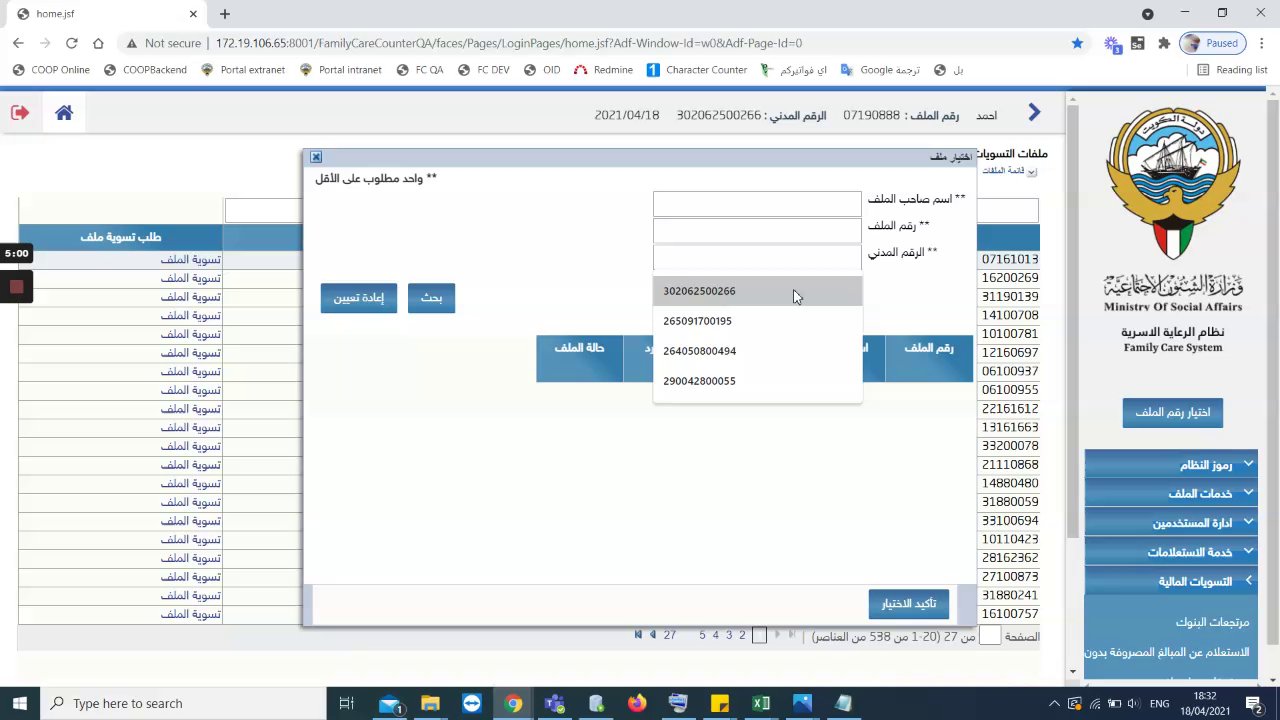
Task: Click the الصفحة page number box
Action: pyautogui.click(x=990, y=636)
